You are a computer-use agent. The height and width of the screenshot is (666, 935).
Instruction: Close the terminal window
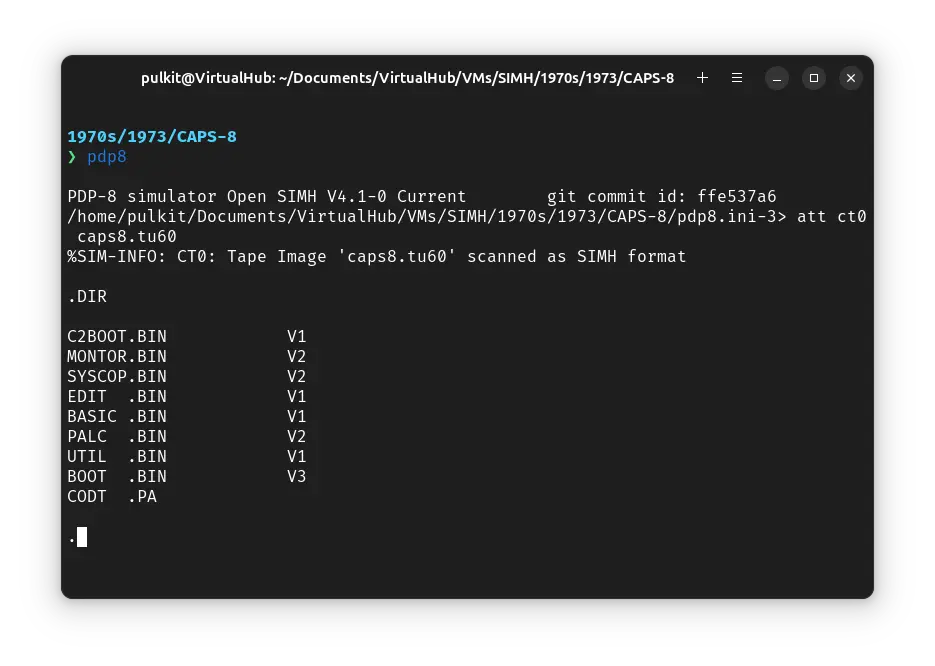coord(850,78)
